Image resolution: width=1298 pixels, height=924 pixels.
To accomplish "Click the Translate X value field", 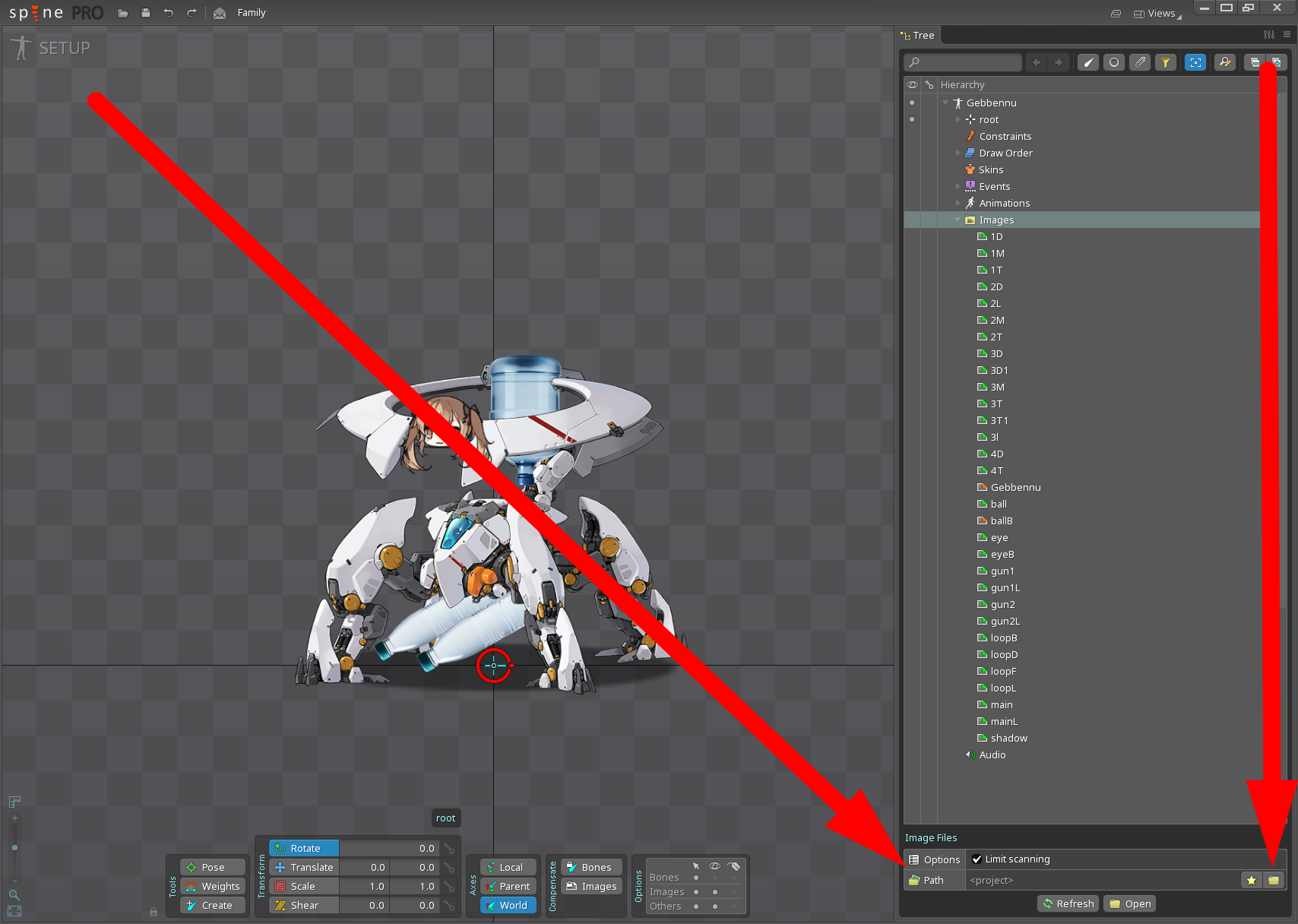I will pyautogui.click(x=364, y=867).
